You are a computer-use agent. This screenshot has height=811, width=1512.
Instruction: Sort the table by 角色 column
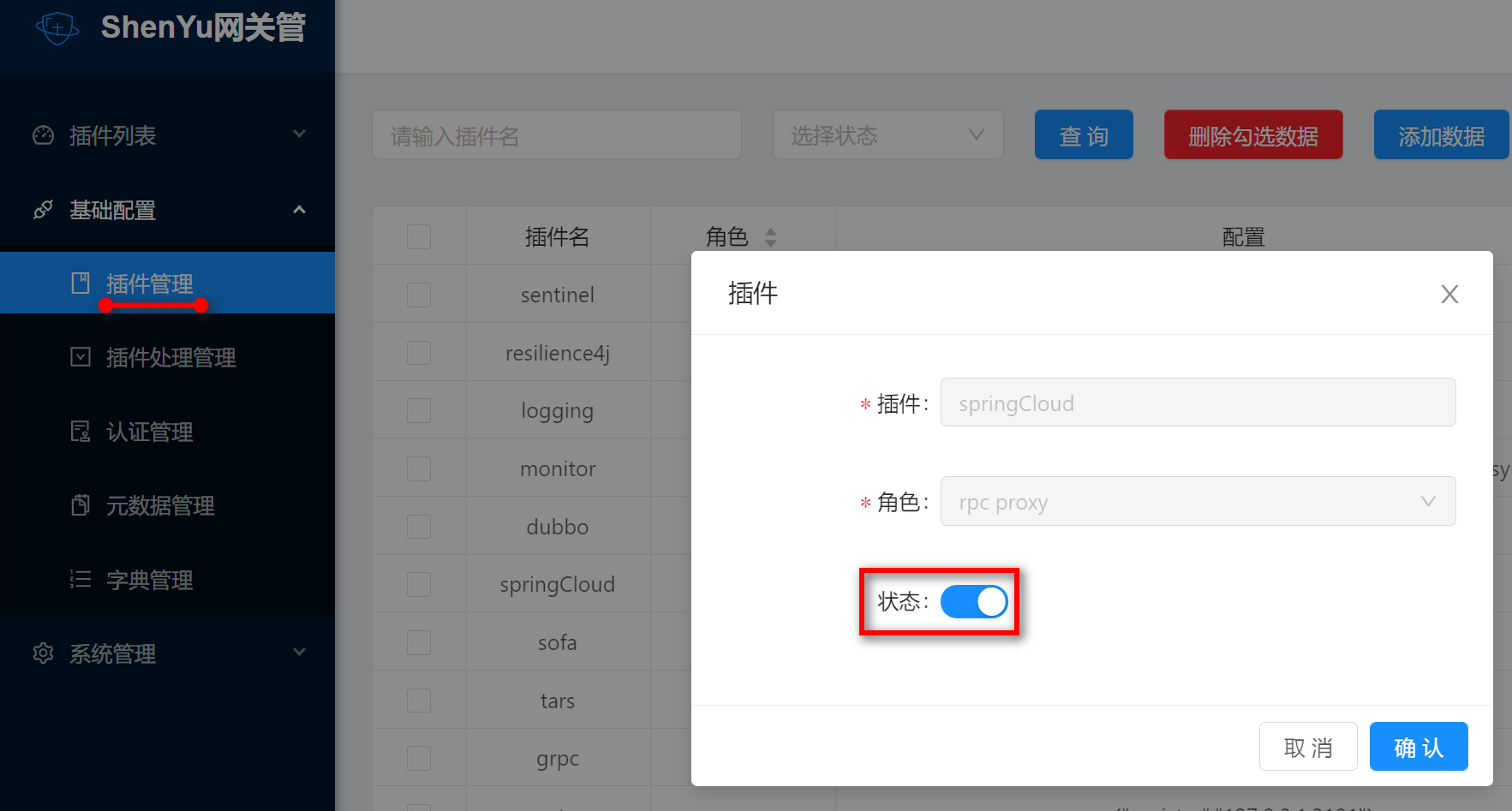[x=770, y=236]
